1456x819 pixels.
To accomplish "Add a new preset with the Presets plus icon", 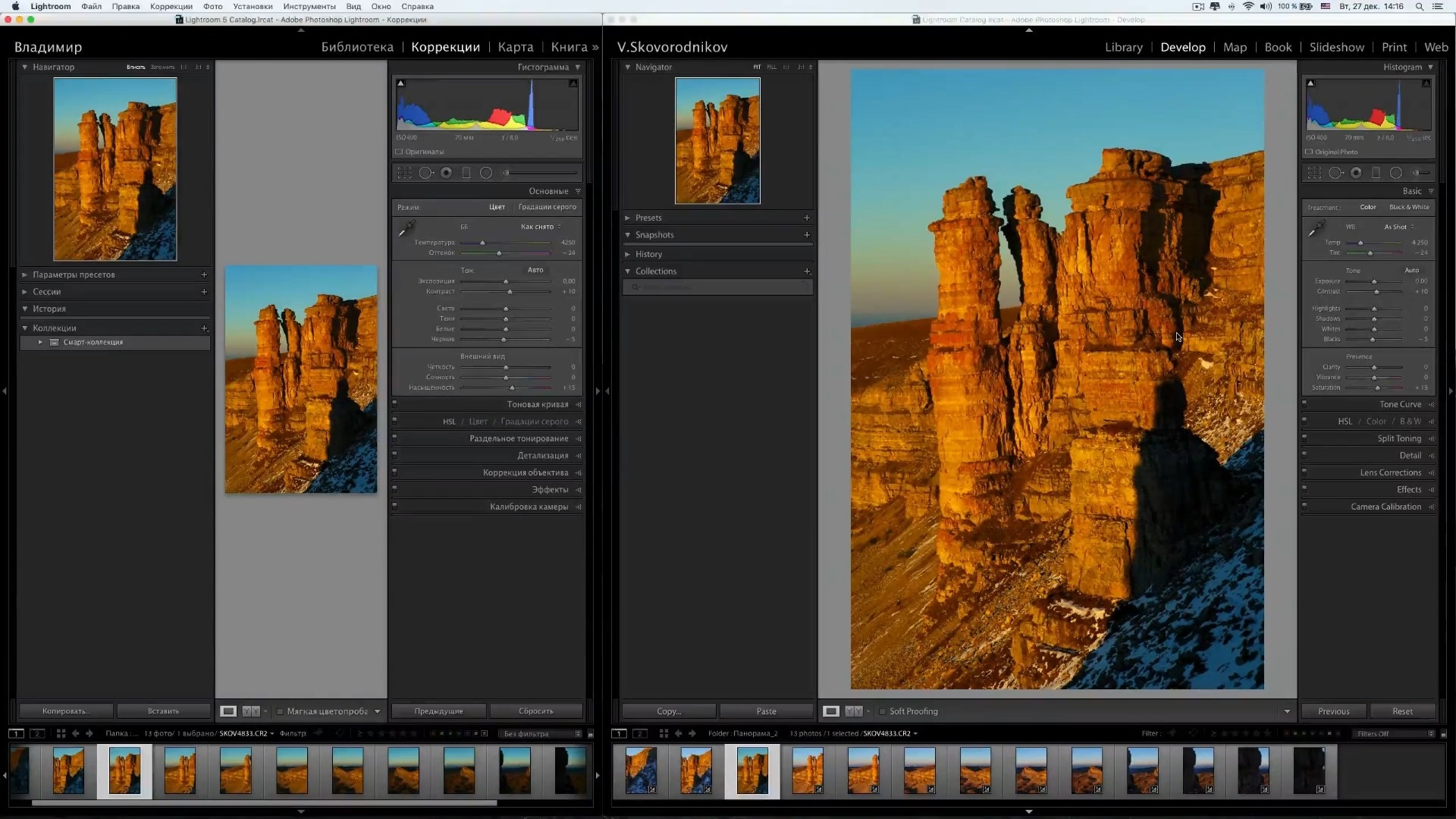I will click(x=807, y=218).
